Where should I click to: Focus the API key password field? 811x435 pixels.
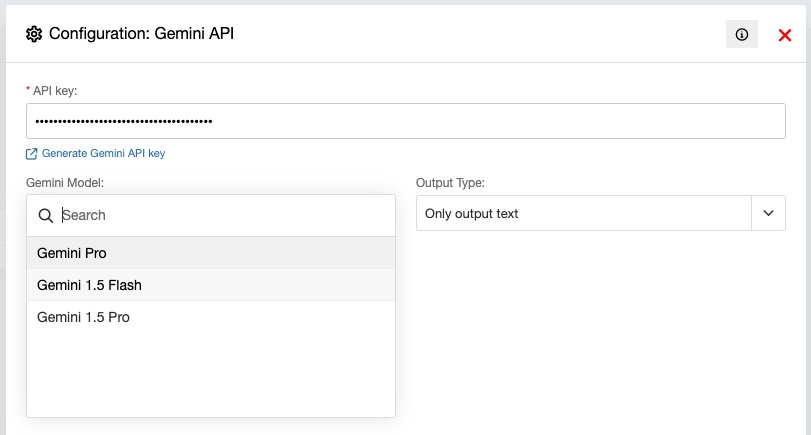pos(406,121)
